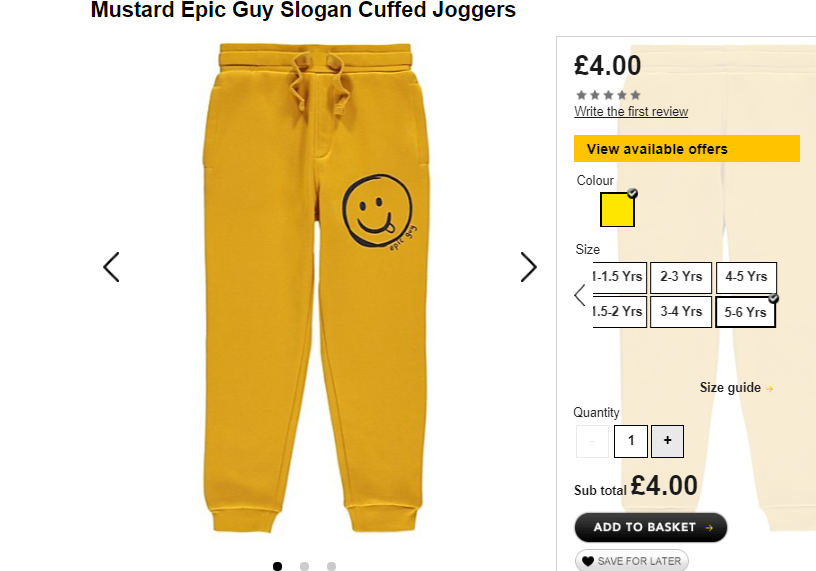Click the Size guide arrow icon
Image resolution: width=816 pixels, height=571 pixels.
point(769,388)
